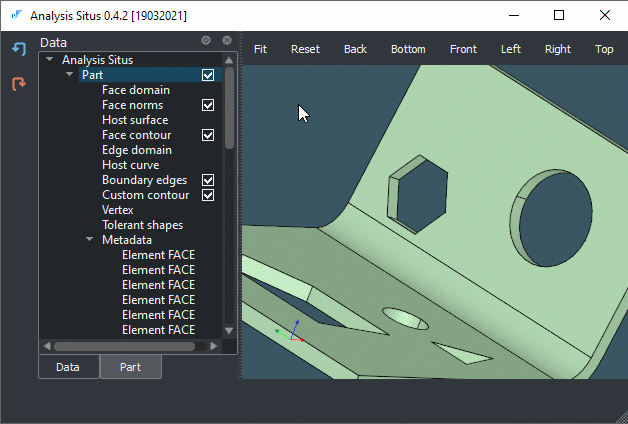Click Reset view button
Viewport: 628px width, 424px height.
click(305, 49)
